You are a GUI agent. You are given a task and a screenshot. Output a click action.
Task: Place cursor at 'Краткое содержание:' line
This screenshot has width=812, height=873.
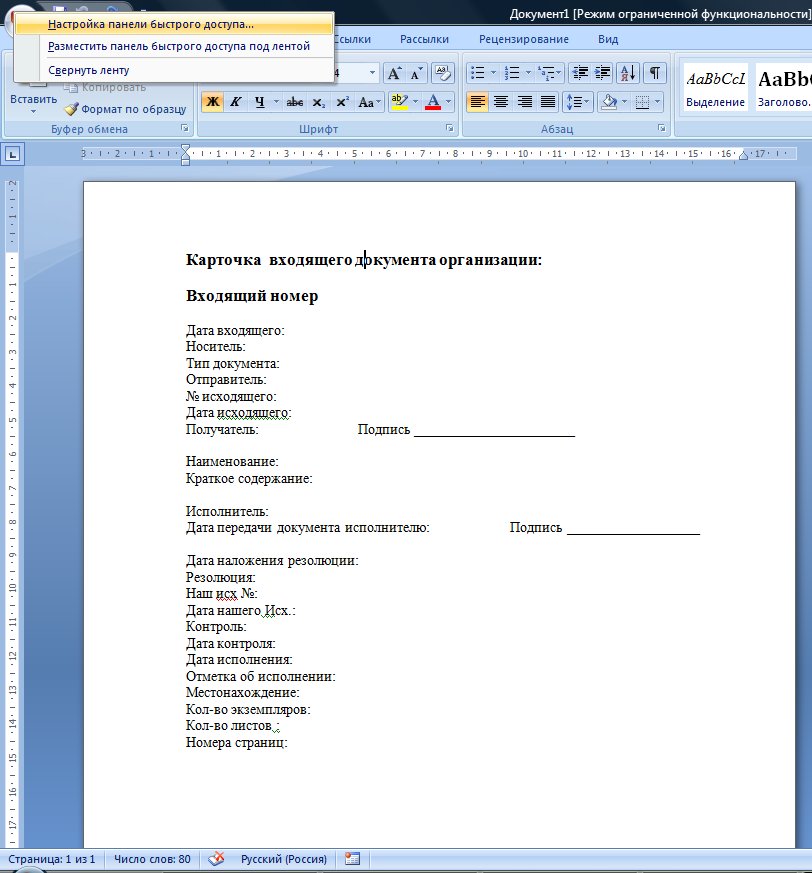click(249, 479)
